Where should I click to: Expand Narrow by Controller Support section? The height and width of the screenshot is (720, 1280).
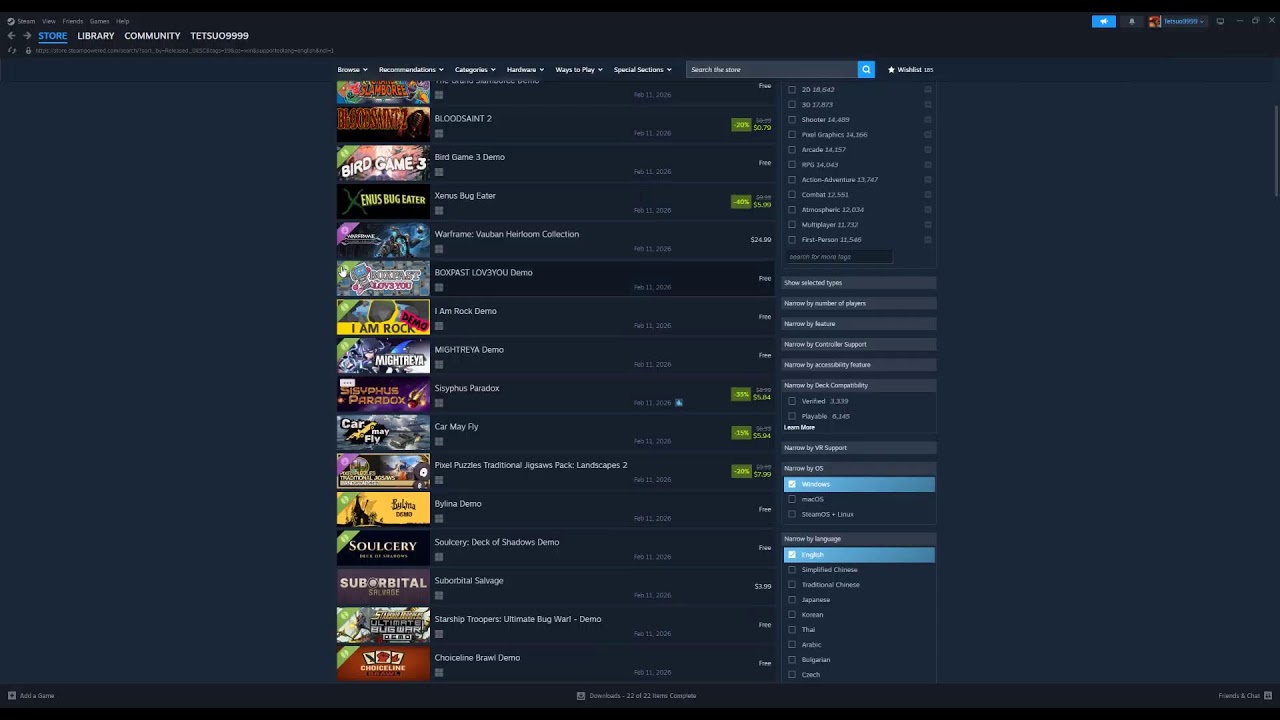tap(859, 344)
